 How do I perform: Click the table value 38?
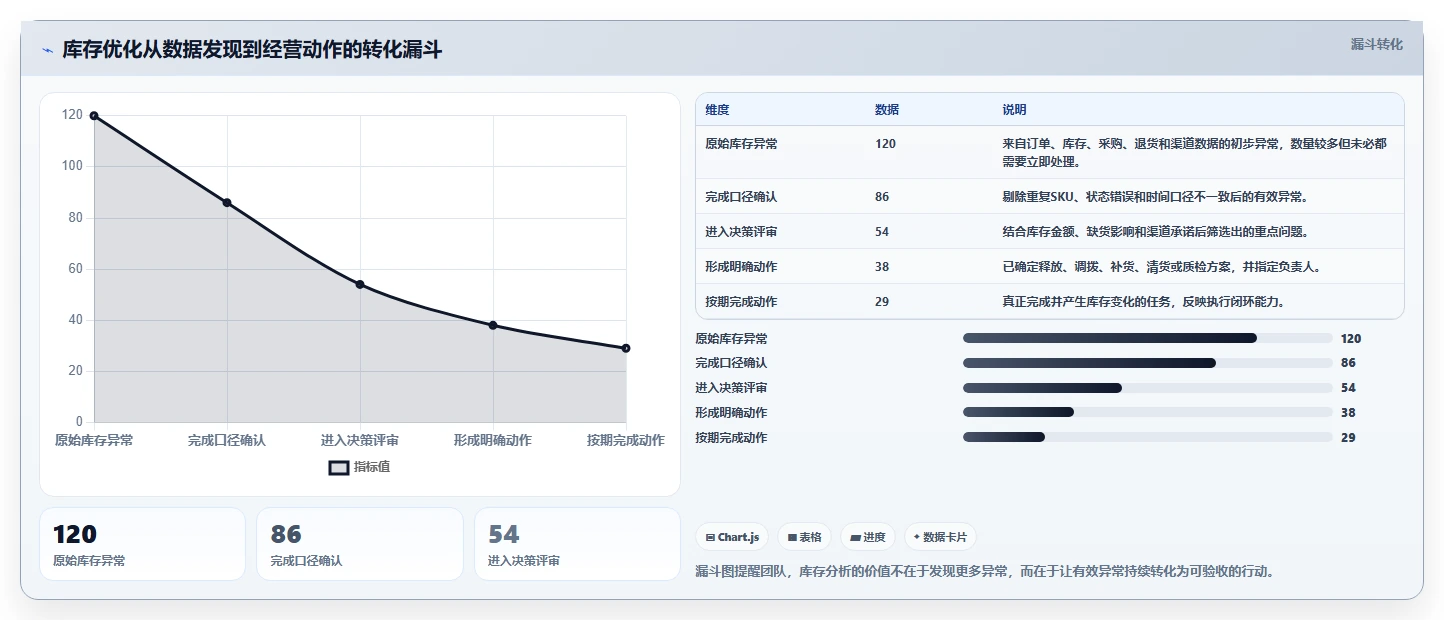point(882,267)
